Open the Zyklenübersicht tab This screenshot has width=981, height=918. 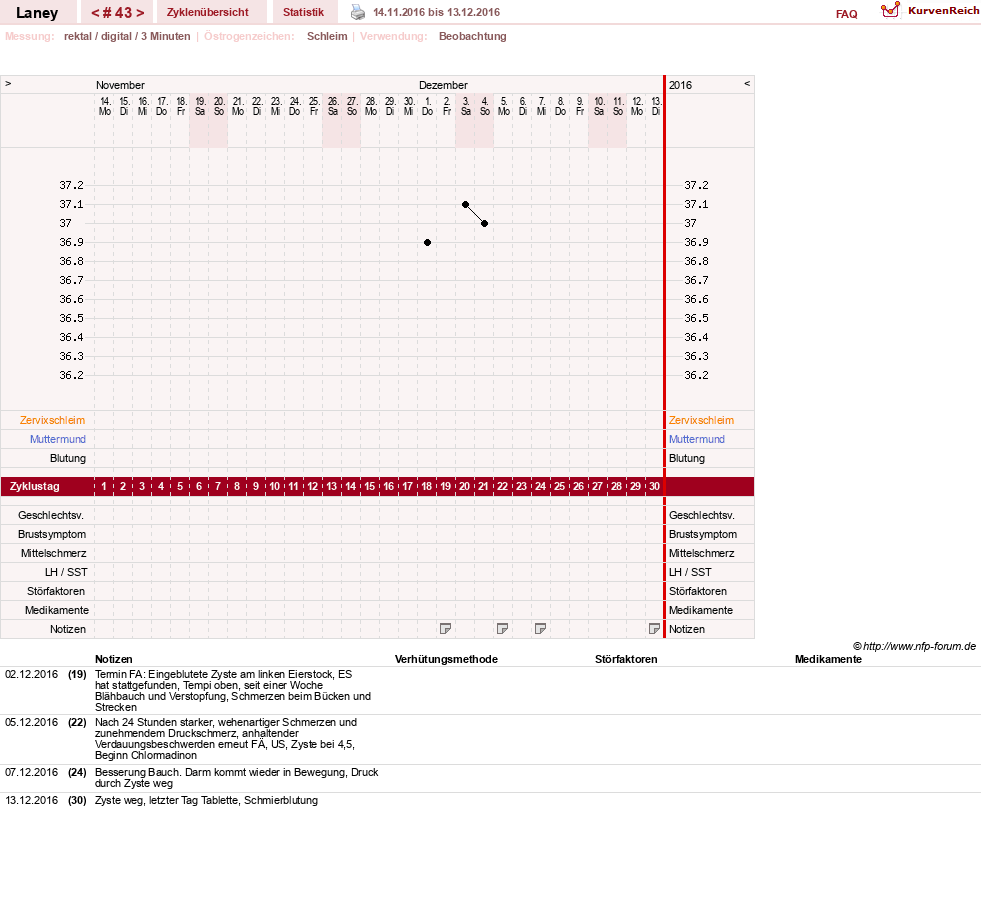(208, 13)
